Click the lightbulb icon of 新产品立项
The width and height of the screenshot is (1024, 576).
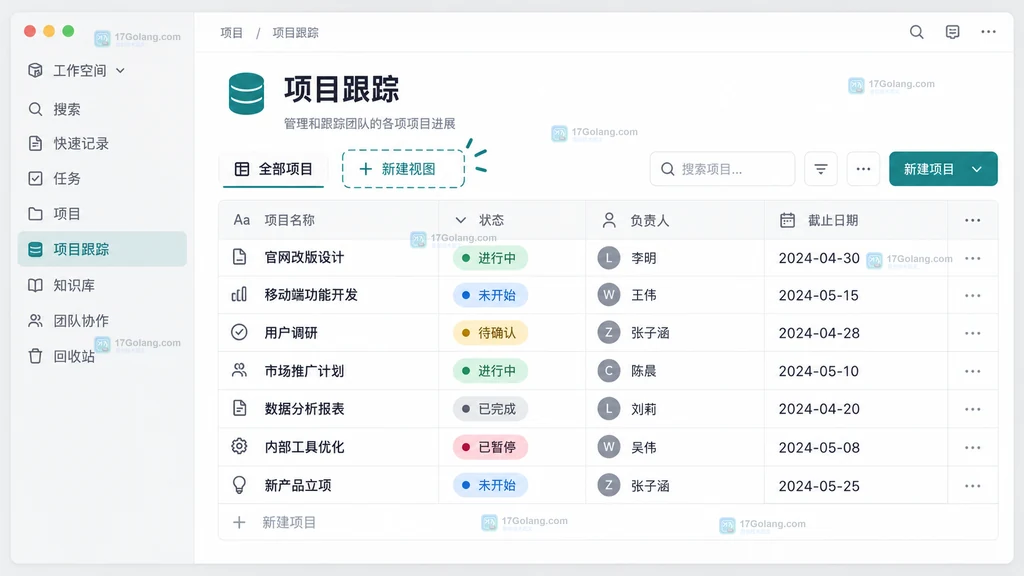(x=240, y=485)
